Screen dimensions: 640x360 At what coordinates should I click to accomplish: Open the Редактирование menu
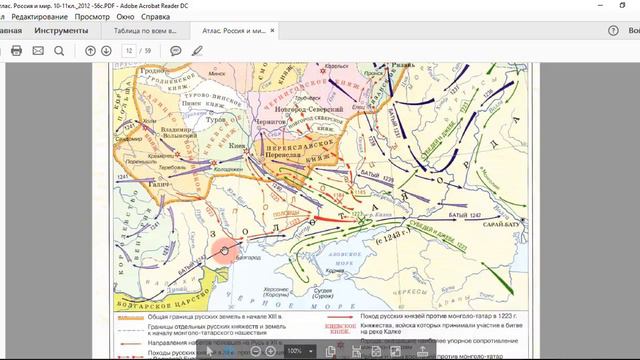click(x=40, y=17)
